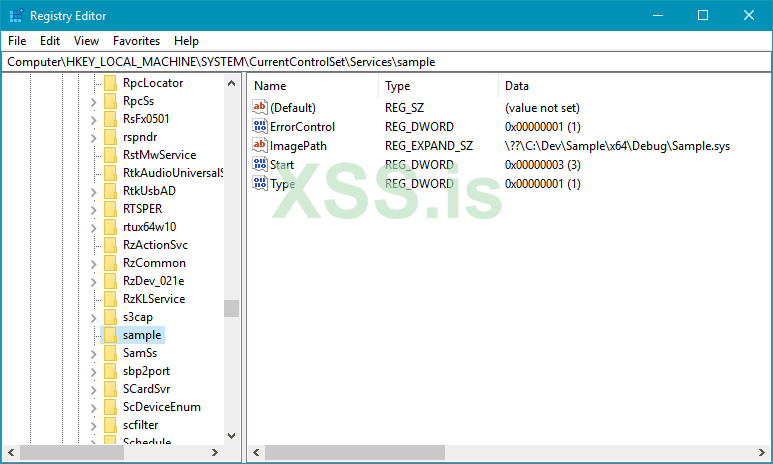Click the s3cap folder icon
This screenshot has height=464, width=773.
pyautogui.click(x=110, y=317)
